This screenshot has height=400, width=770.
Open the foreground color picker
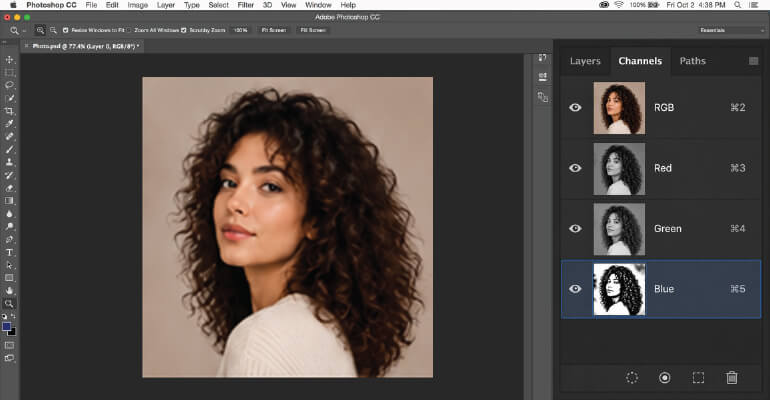coord(6,326)
